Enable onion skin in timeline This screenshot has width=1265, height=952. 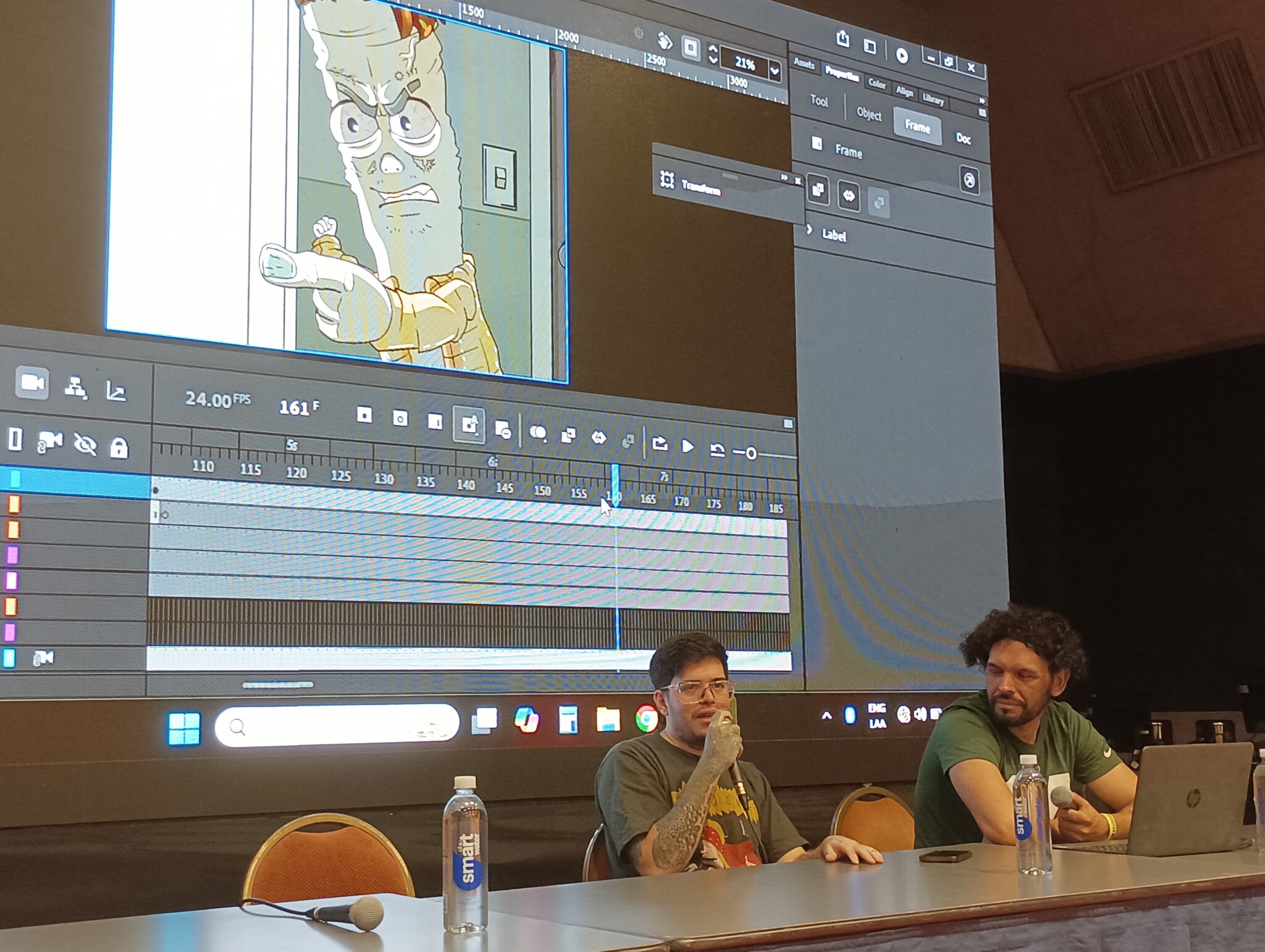pyautogui.click(x=538, y=433)
